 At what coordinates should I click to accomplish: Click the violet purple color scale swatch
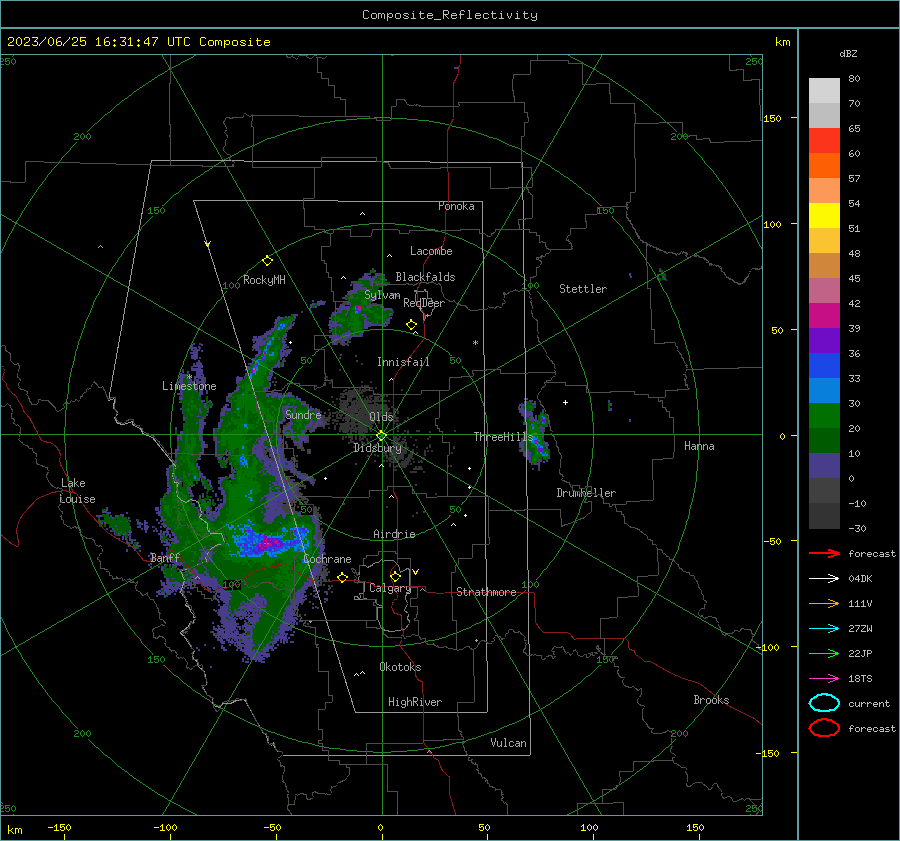(x=824, y=340)
